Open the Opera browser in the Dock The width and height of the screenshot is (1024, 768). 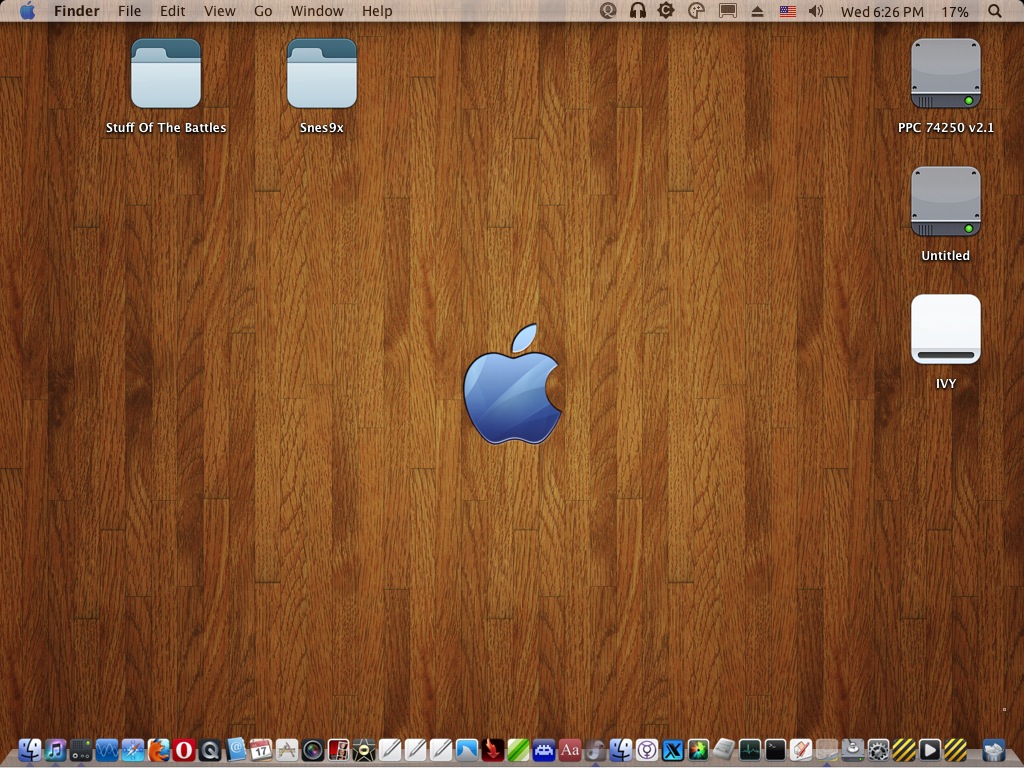pos(184,750)
